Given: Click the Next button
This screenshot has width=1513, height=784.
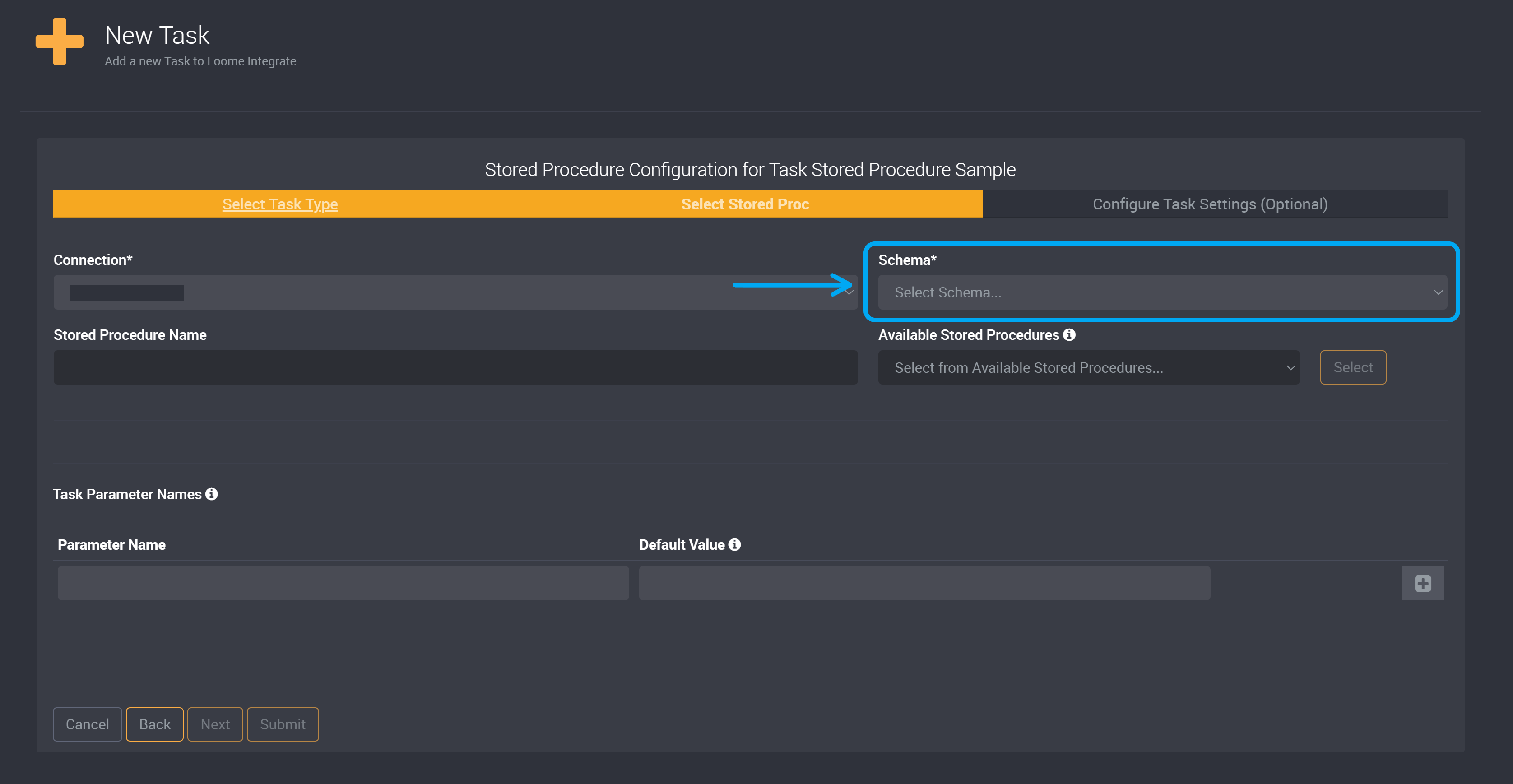Looking at the screenshot, I should [215, 724].
